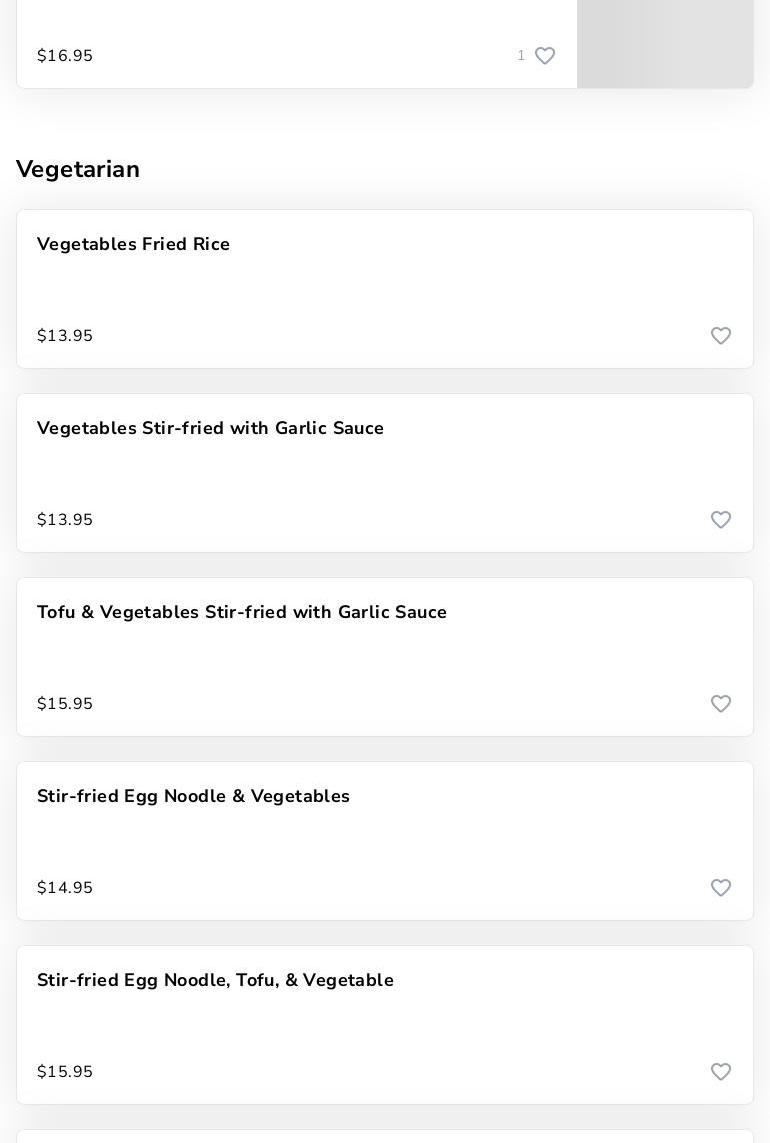
Task: Favorite the Vegetables Fried Rice dish
Action: click(x=721, y=336)
